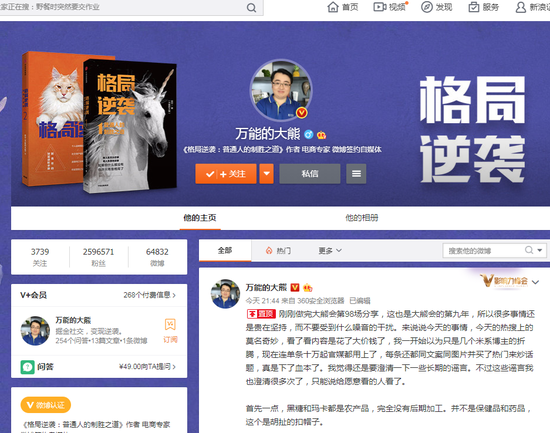Click the magnifier icon in weibo search box
This screenshot has height=433, width=550.
click(529, 250)
